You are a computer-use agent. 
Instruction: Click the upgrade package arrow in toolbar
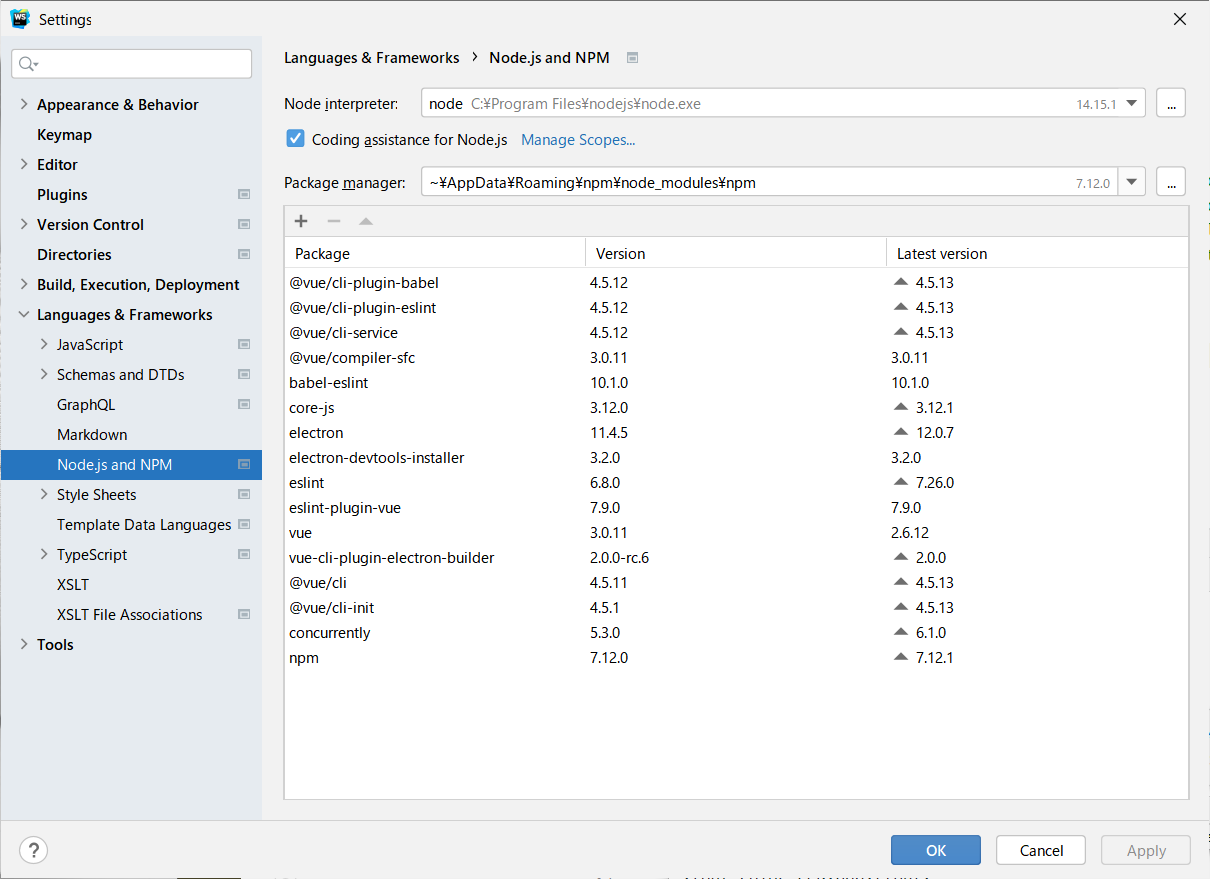(366, 221)
